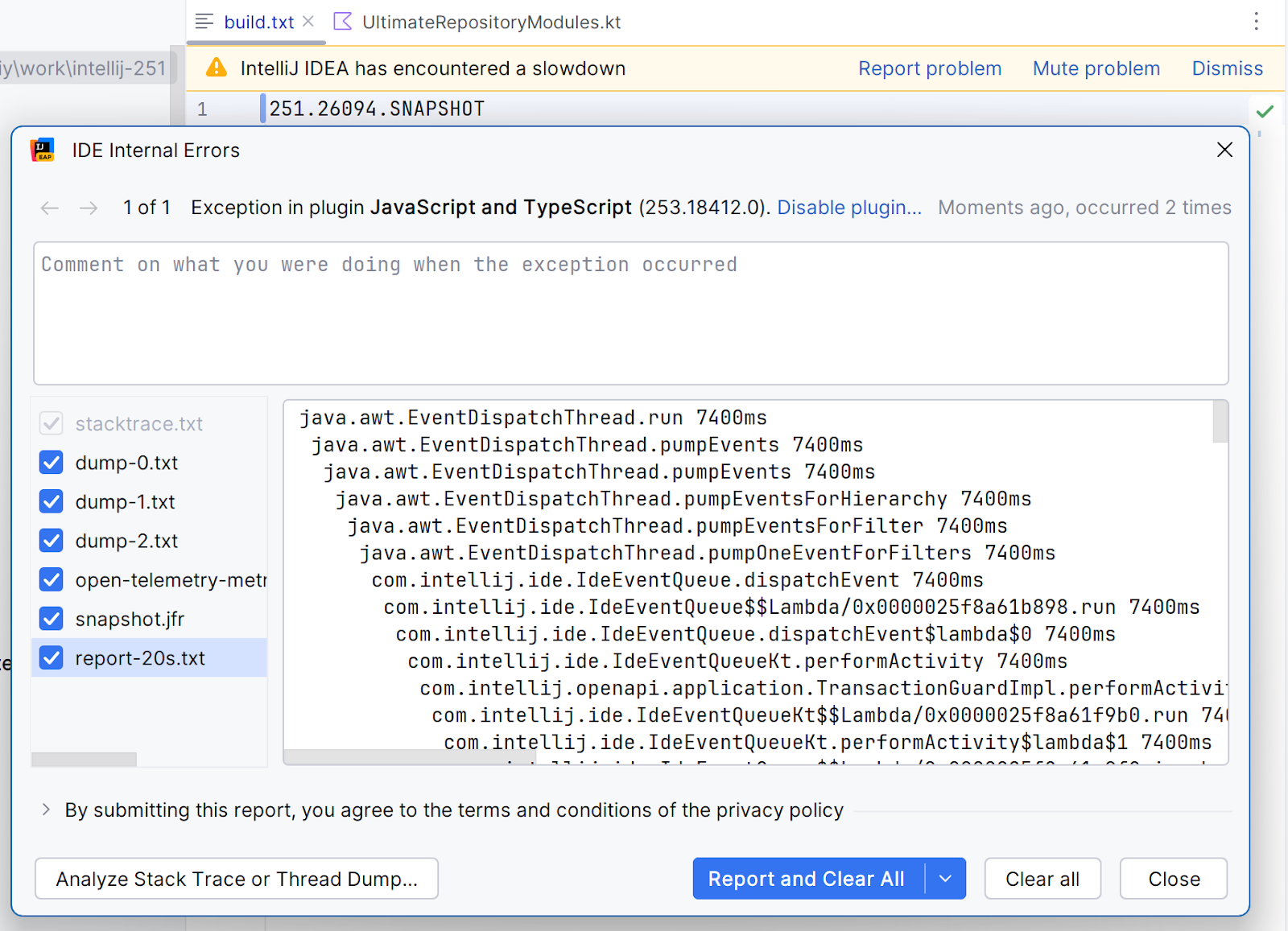This screenshot has height=931, width=1288.
Task: Toggle the dump-1.txt attachment checkbox
Action: click(52, 502)
